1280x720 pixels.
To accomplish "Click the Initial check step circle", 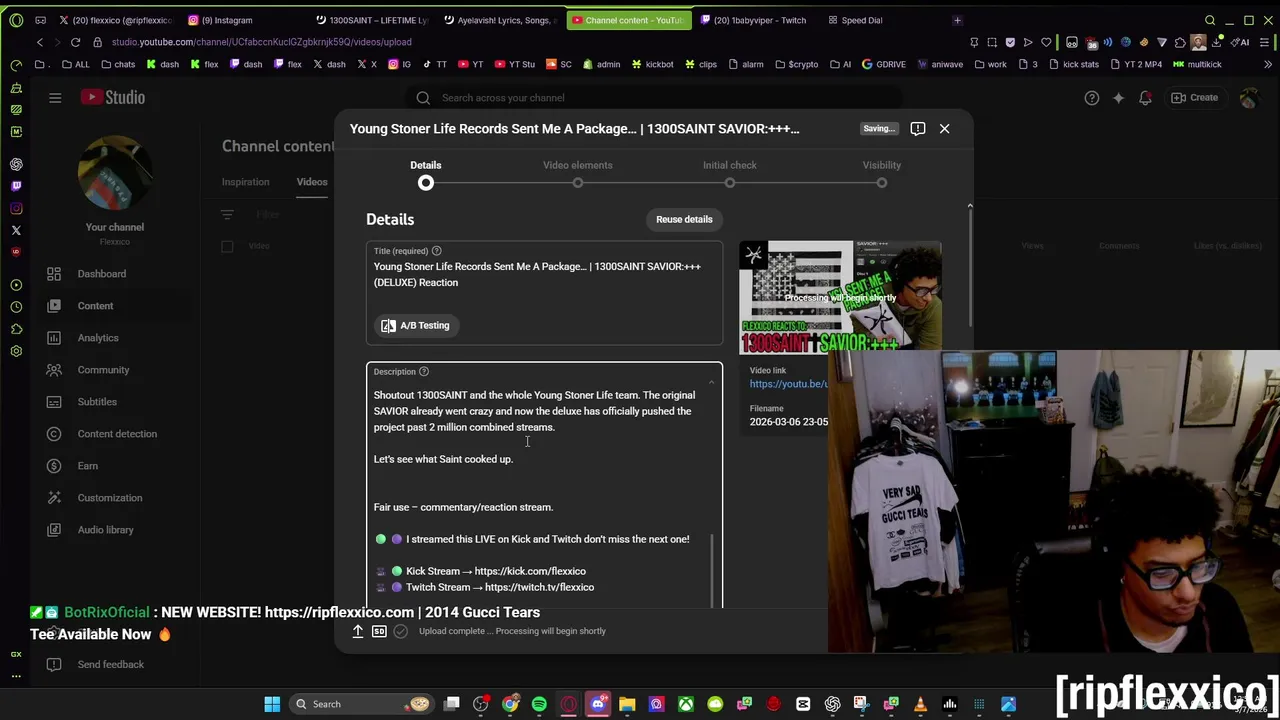I will (x=729, y=183).
